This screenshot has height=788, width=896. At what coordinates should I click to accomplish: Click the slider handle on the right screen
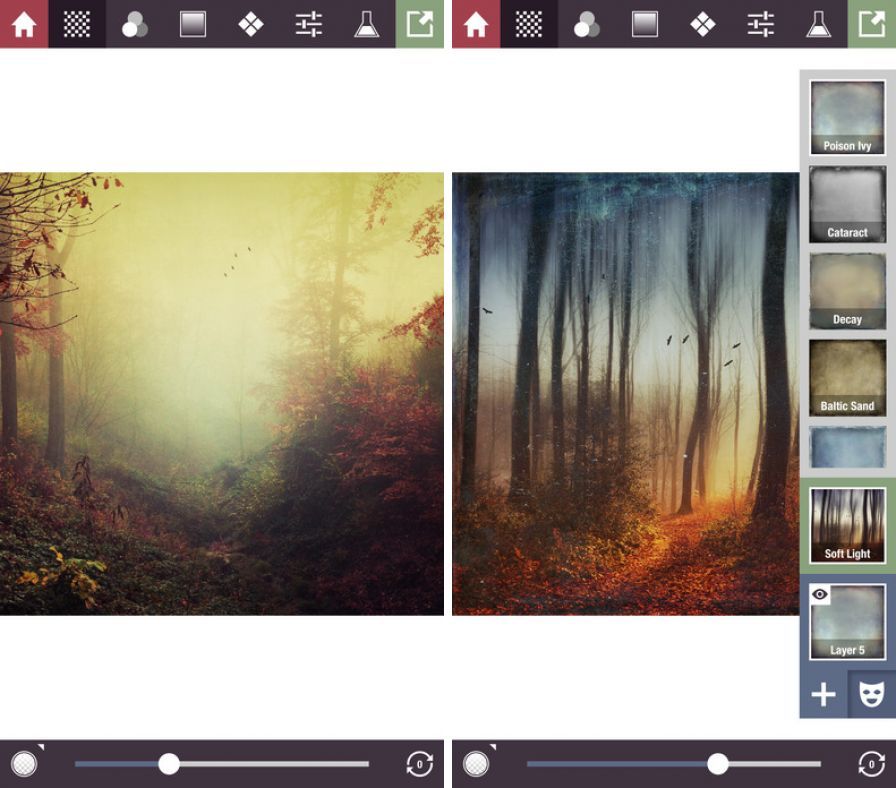click(x=717, y=764)
